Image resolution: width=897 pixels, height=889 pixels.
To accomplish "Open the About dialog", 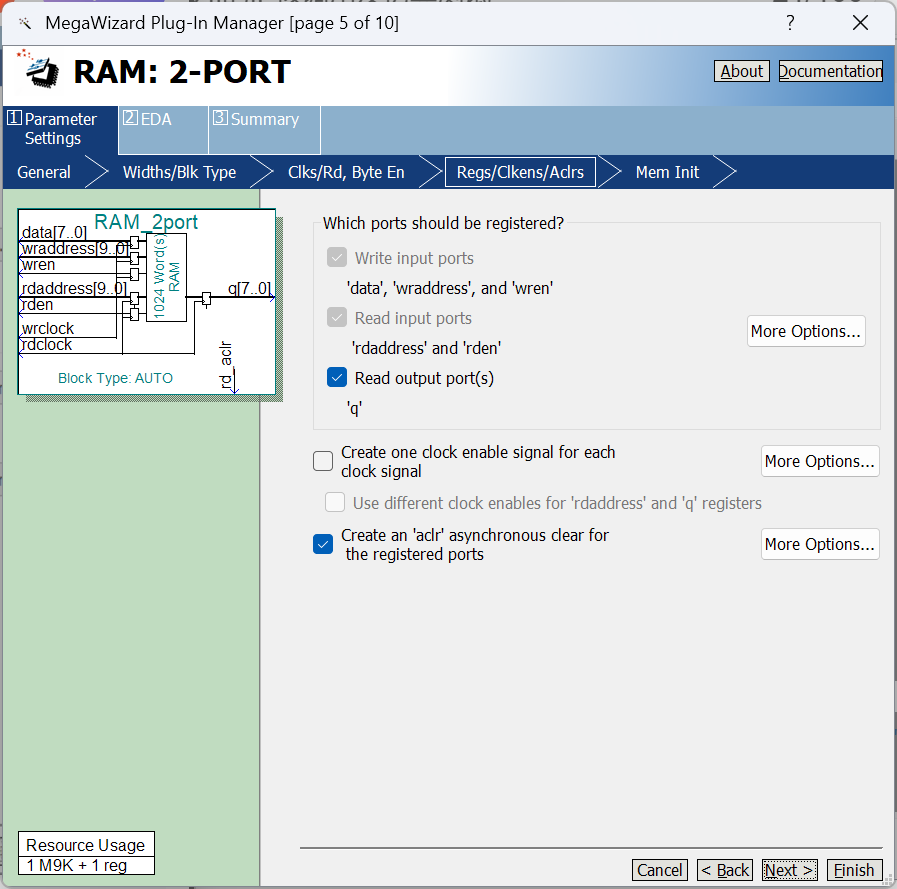I will [741, 71].
